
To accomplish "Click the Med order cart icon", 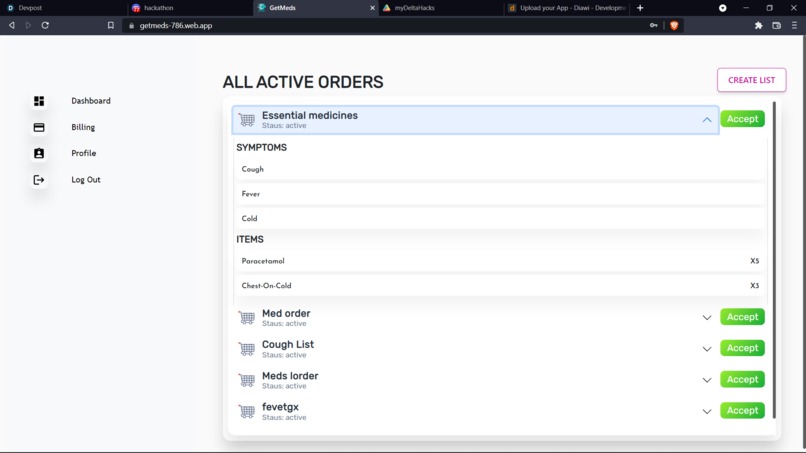I will point(247,318).
